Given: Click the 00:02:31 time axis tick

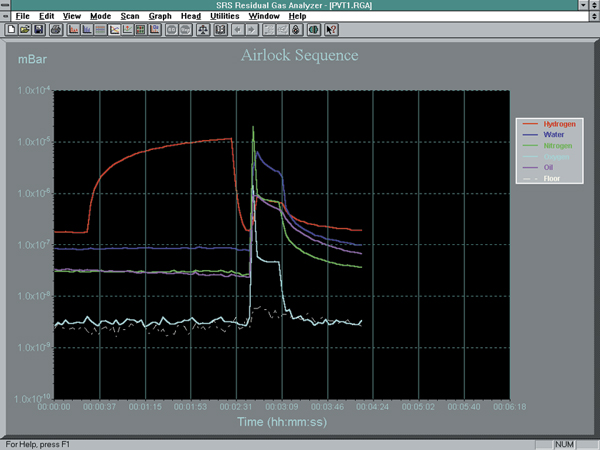Looking at the screenshot, I should click(x=236, y=406).
